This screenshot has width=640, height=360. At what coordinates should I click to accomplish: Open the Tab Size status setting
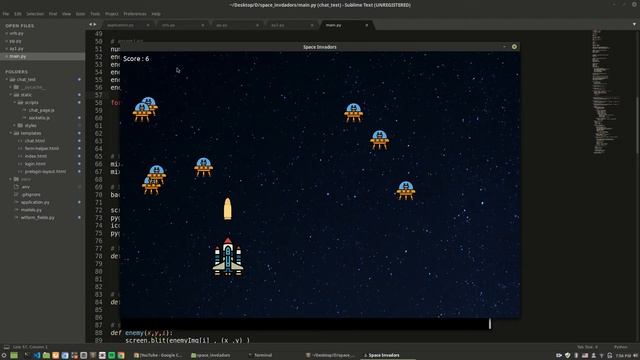click(587, 347)
